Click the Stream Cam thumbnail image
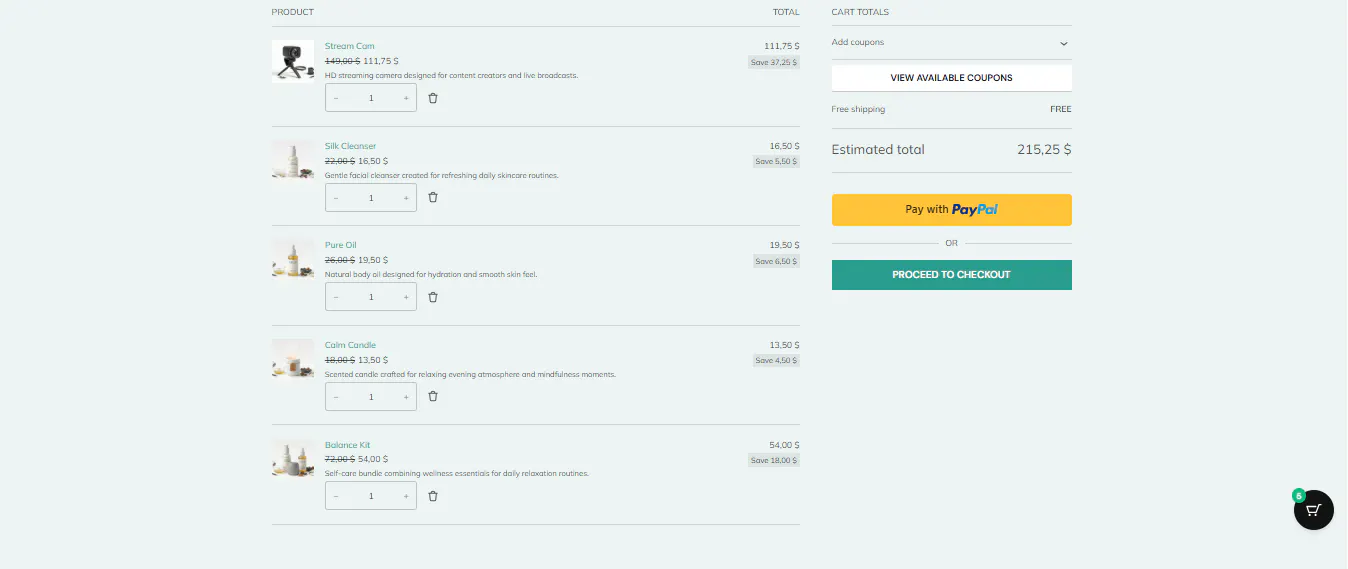The image size is (1348, 569). point(293,61)
